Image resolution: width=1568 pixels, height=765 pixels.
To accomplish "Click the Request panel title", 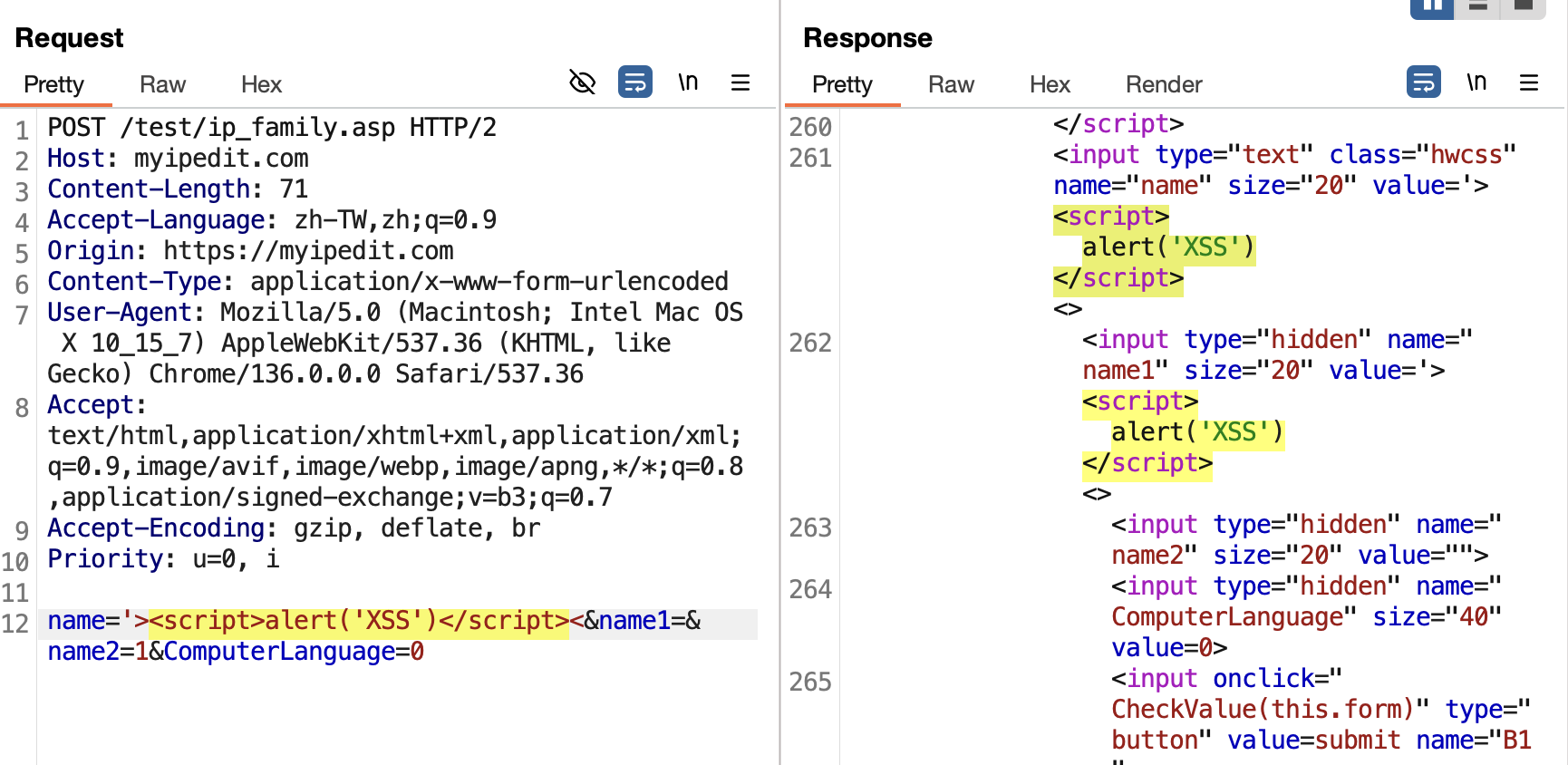I will (69, 37).
